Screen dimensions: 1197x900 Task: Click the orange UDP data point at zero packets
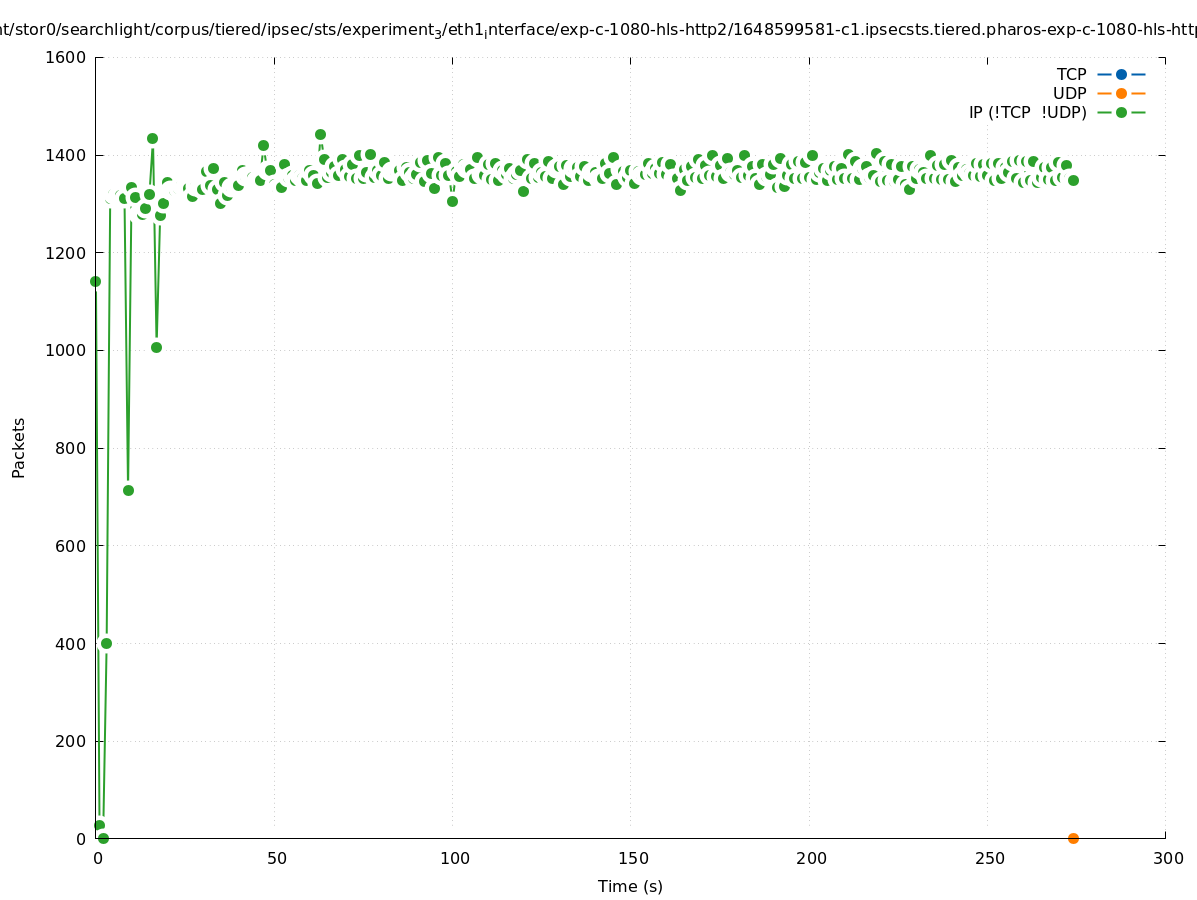click(x=1073, y=838)
